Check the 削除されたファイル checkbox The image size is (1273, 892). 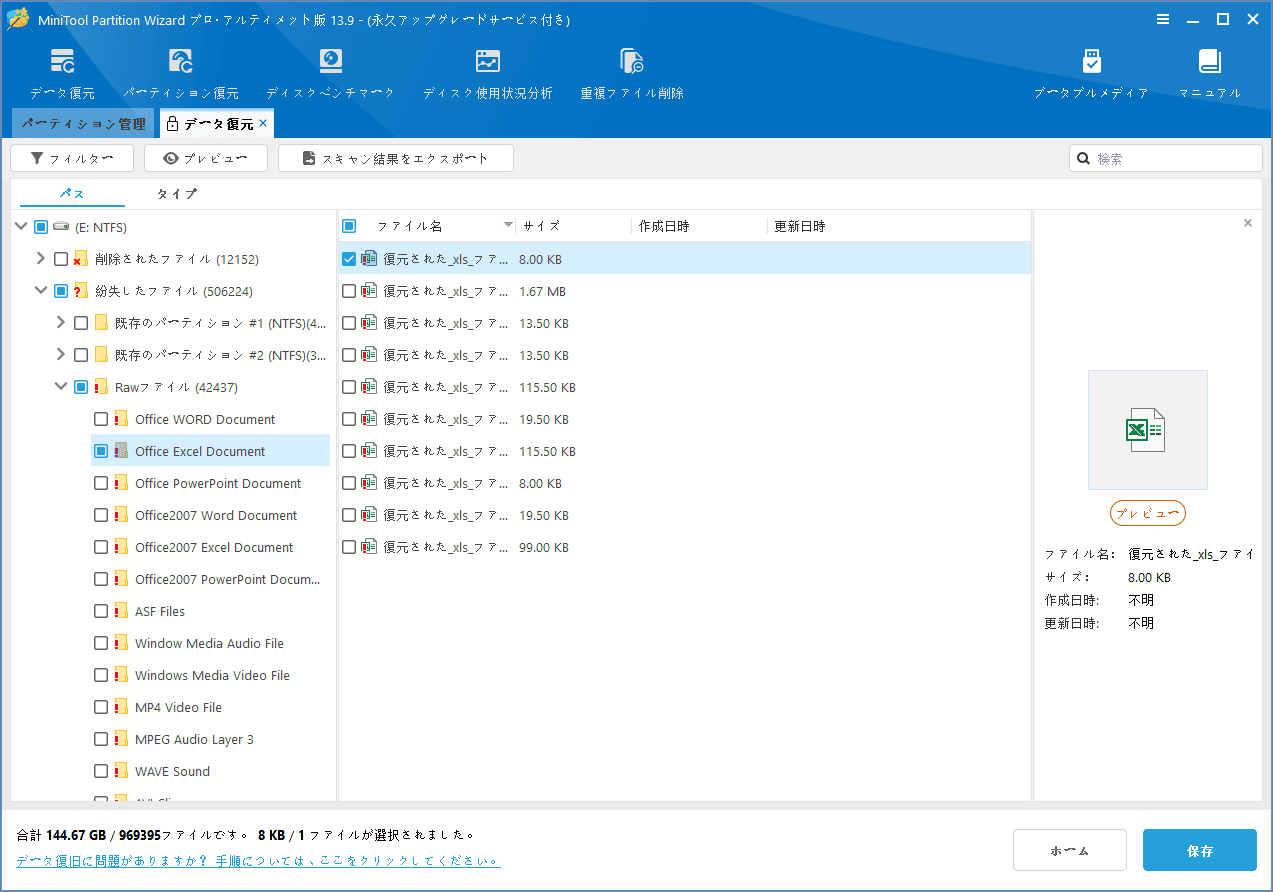(61, 259)
